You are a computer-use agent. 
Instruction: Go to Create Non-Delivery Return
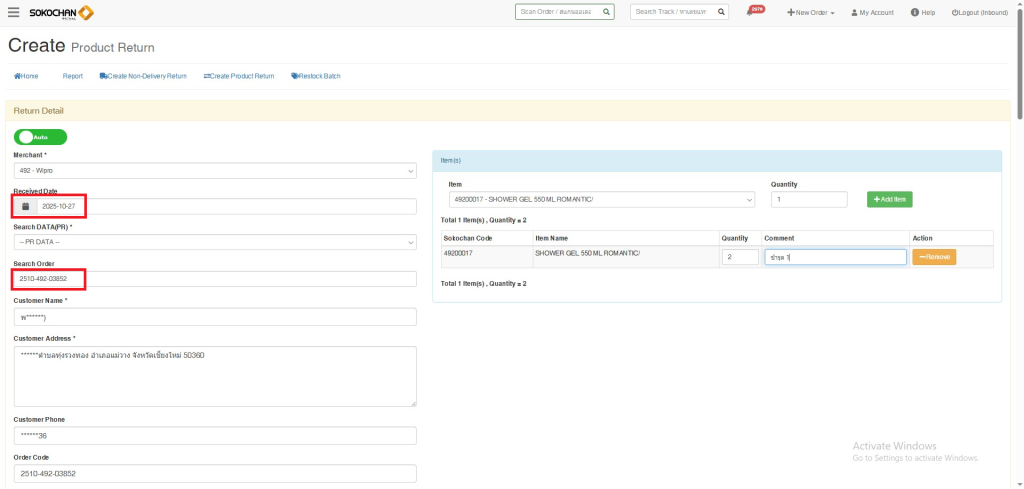pyautogui.click(x=143, y=76)
